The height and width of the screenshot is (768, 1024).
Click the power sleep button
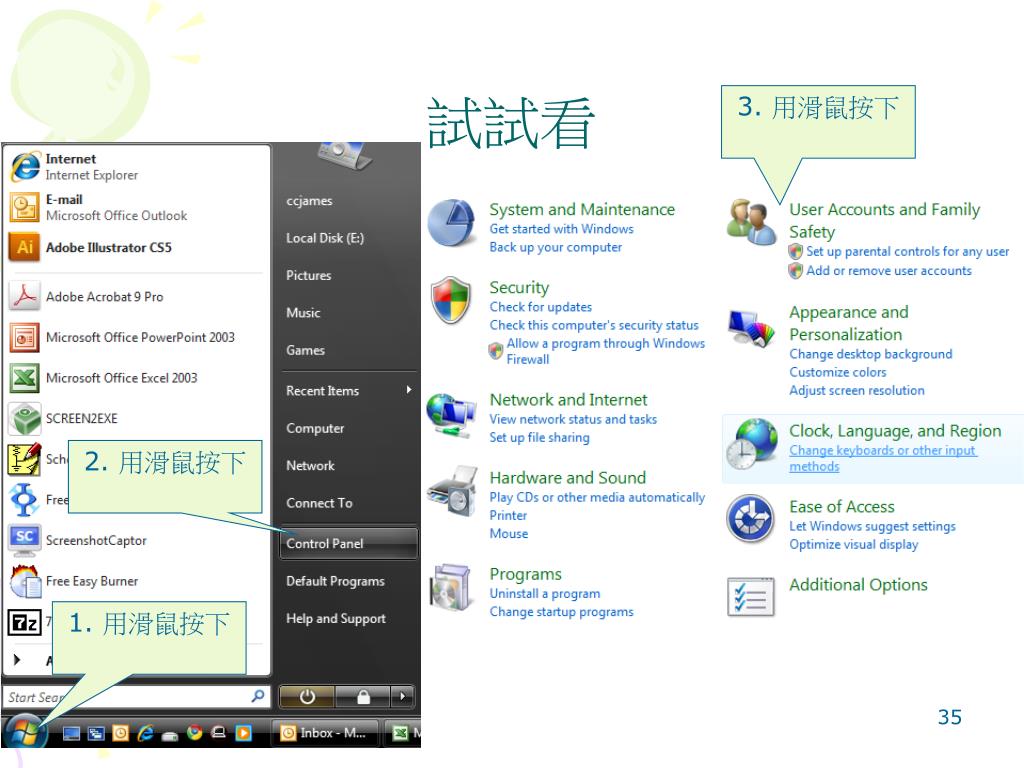tap(307, 696)
